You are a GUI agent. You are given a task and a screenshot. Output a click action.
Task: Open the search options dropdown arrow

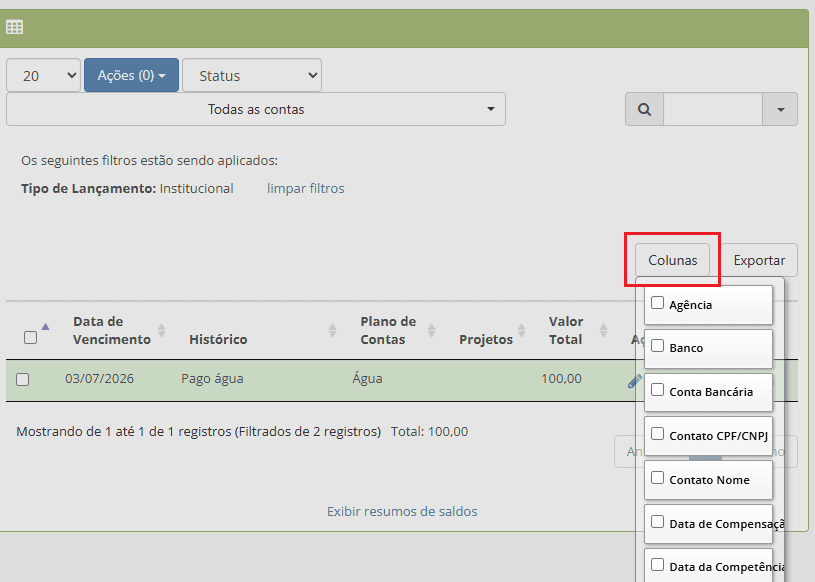point(780,109)
